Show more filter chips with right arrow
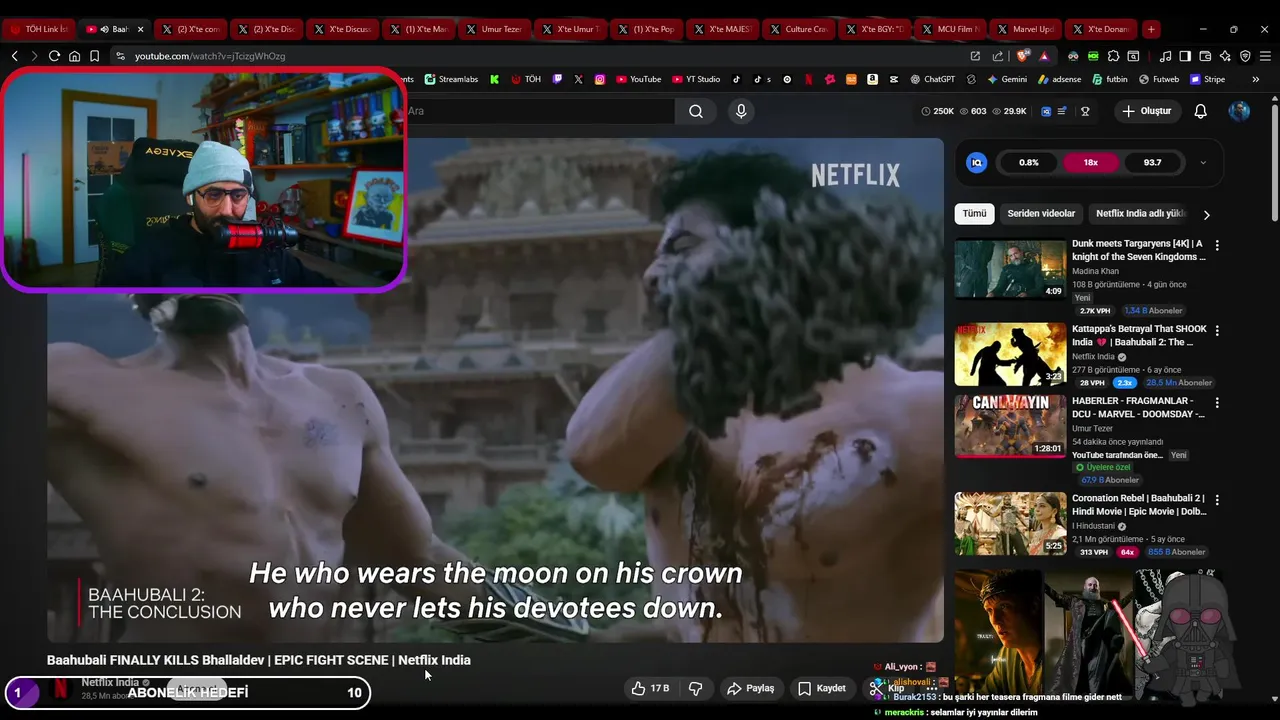The height and width of the screenshot is (720, 1280). coord(1206,214)
